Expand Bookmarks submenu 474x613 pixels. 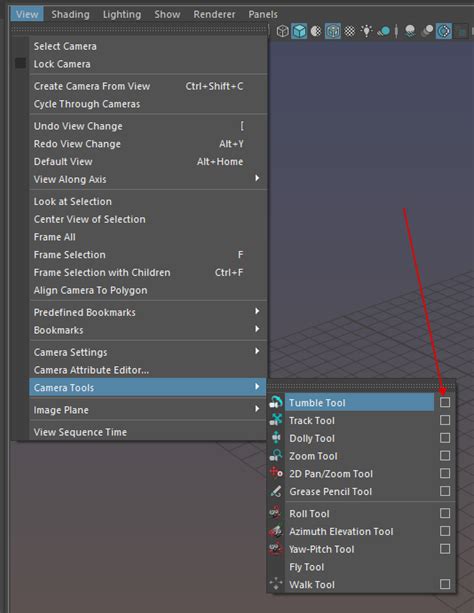[148, 330]
